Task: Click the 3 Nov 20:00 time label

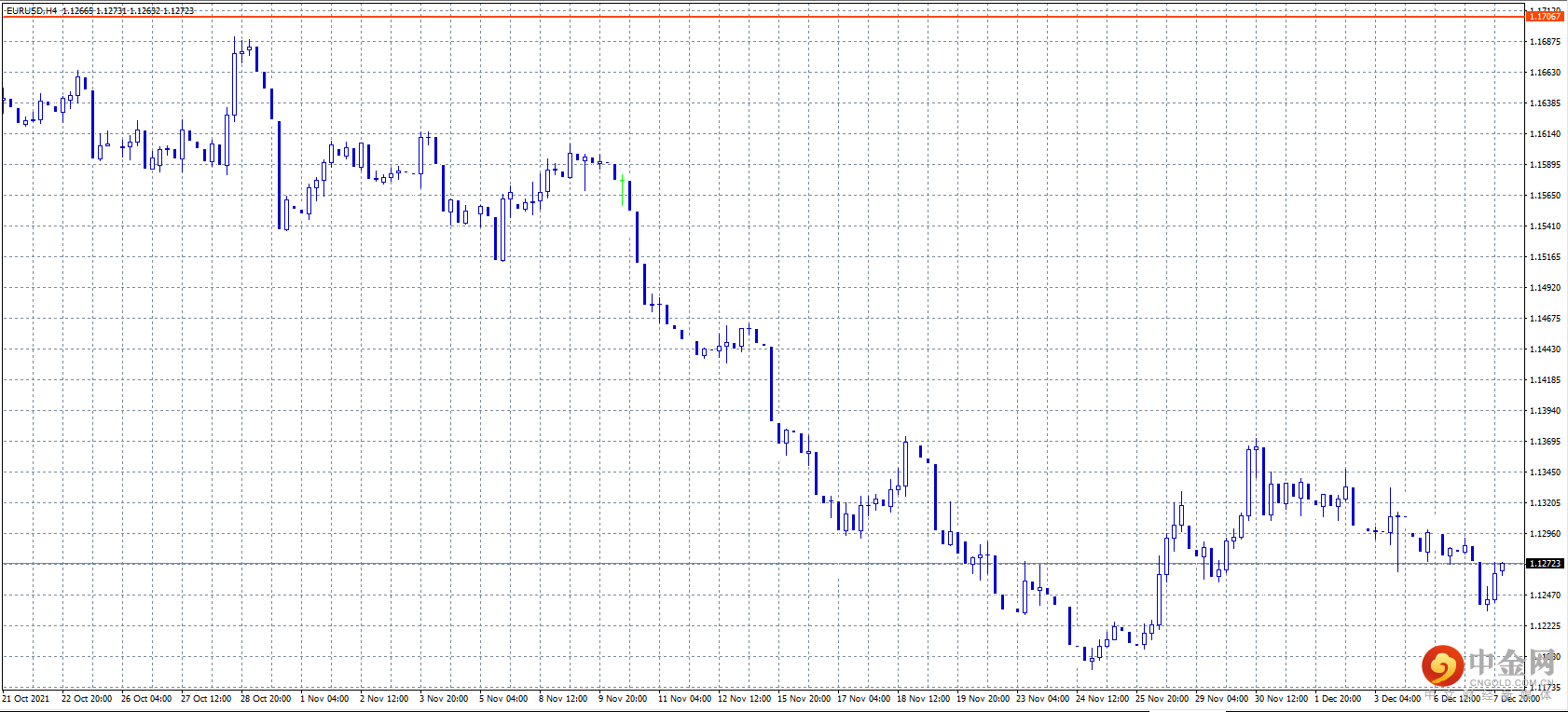Action: (444, 699)
